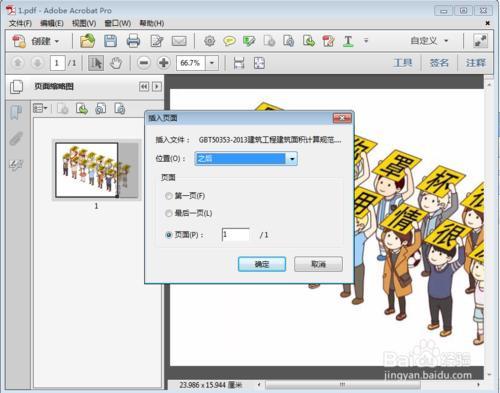This screenshot has height=393, width=500.
Task: Click the page number input in dialog
Action: tap(236, 235)
